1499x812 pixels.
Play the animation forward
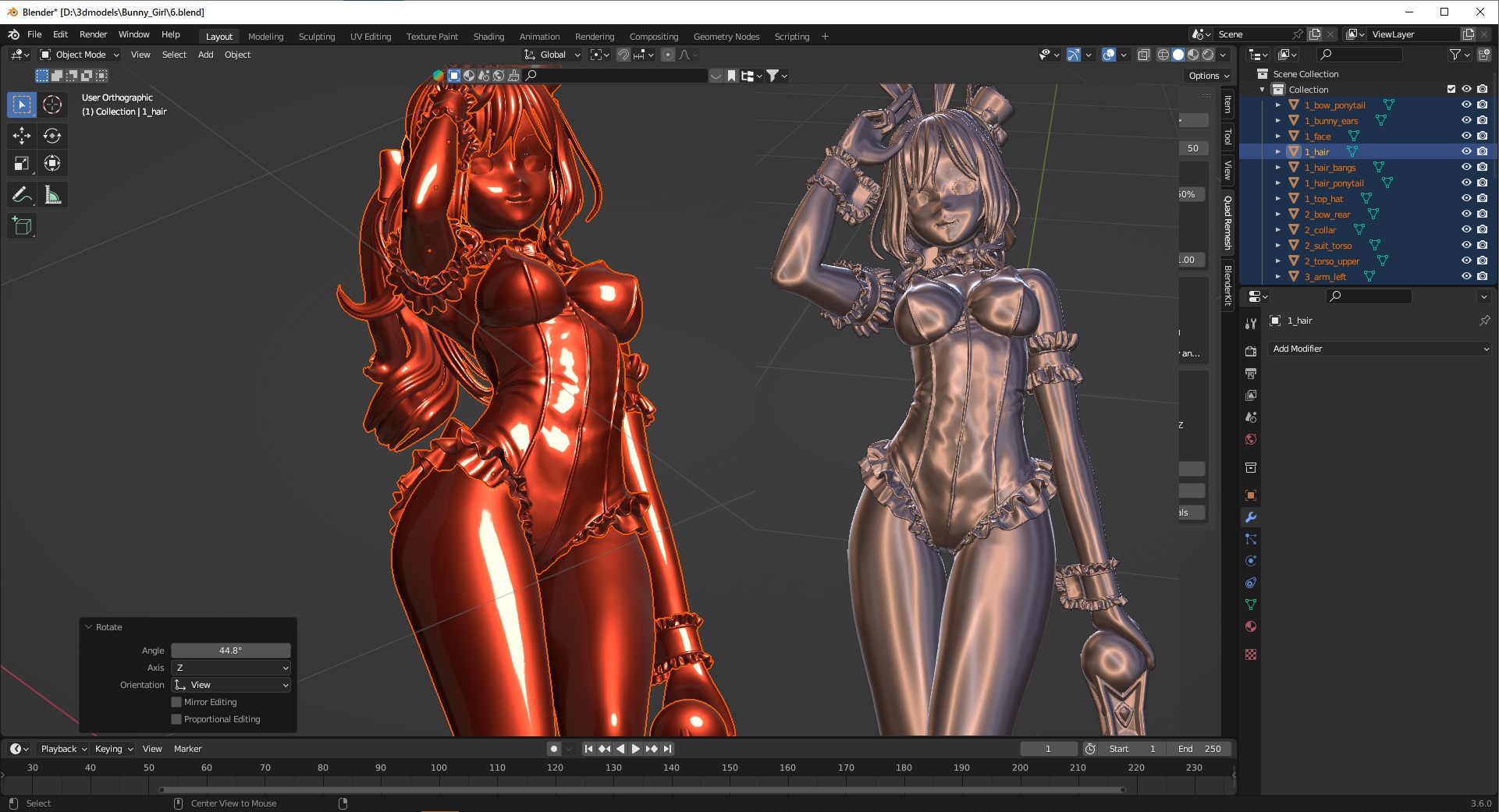click(636, 749)
